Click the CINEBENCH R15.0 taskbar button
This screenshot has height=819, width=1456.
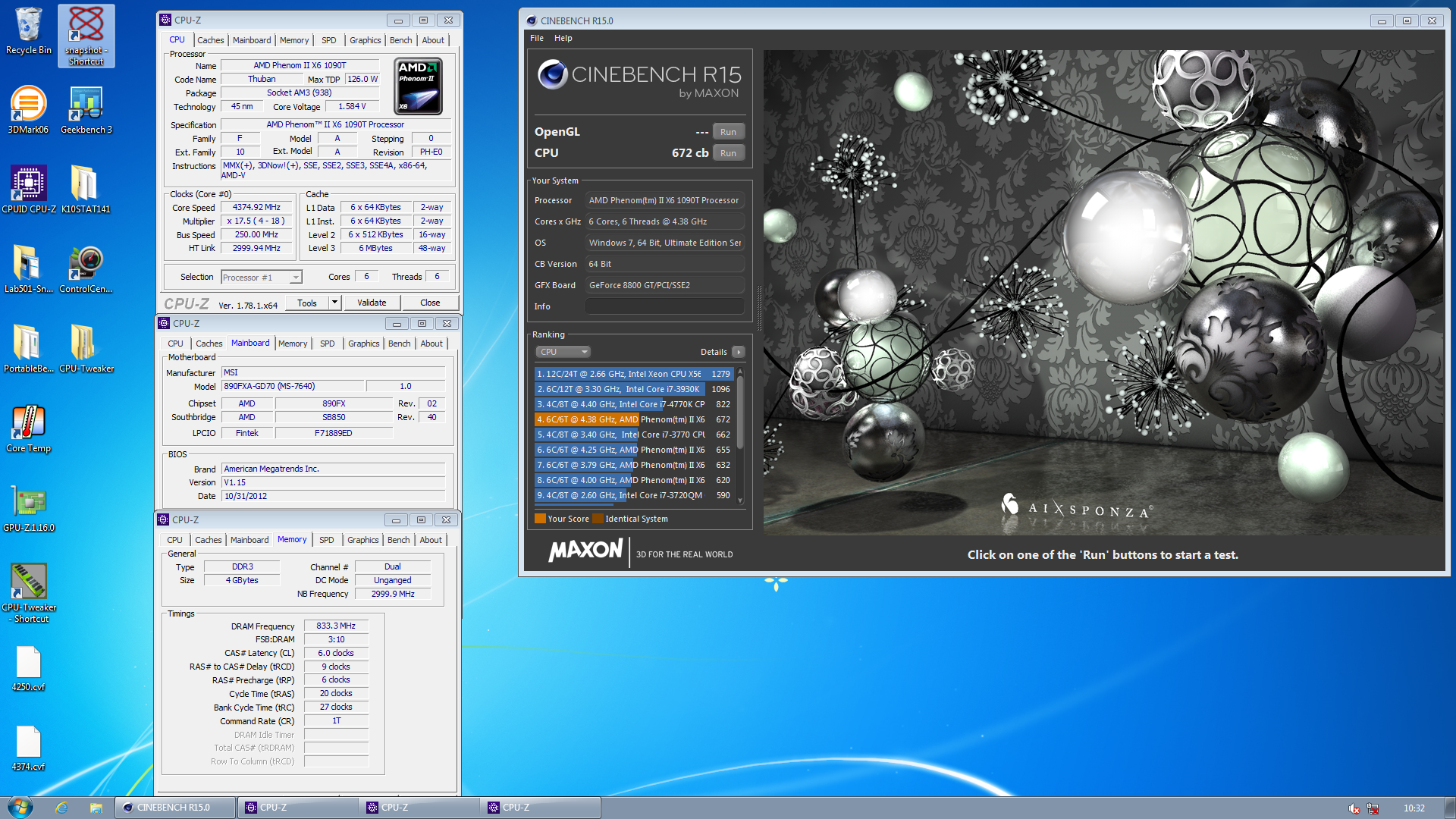coord(175,808)
